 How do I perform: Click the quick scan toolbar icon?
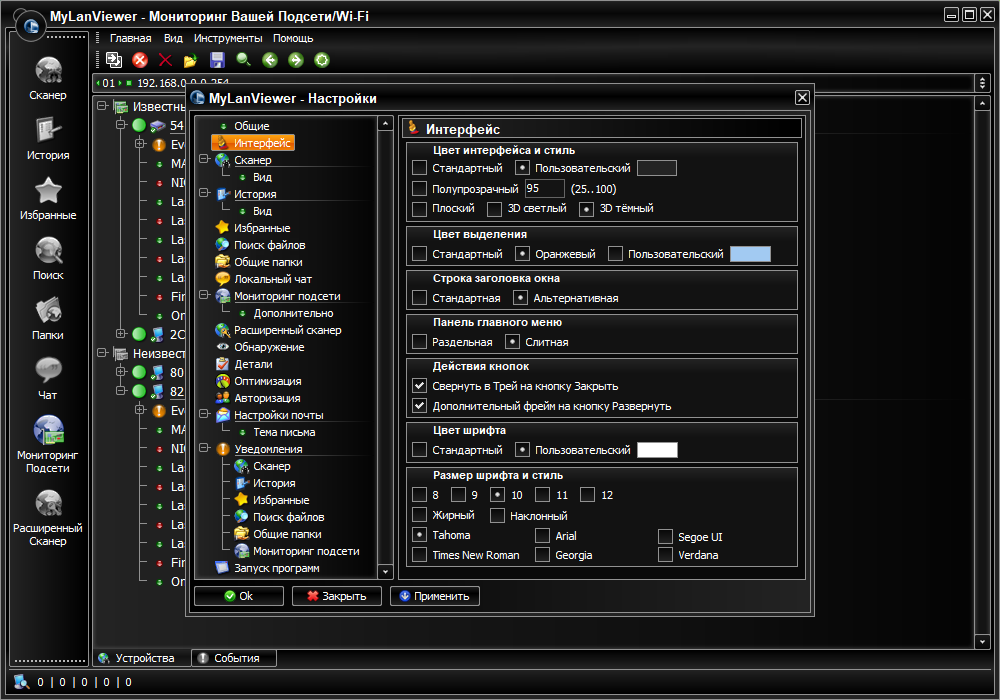click(x=114, y=60)
